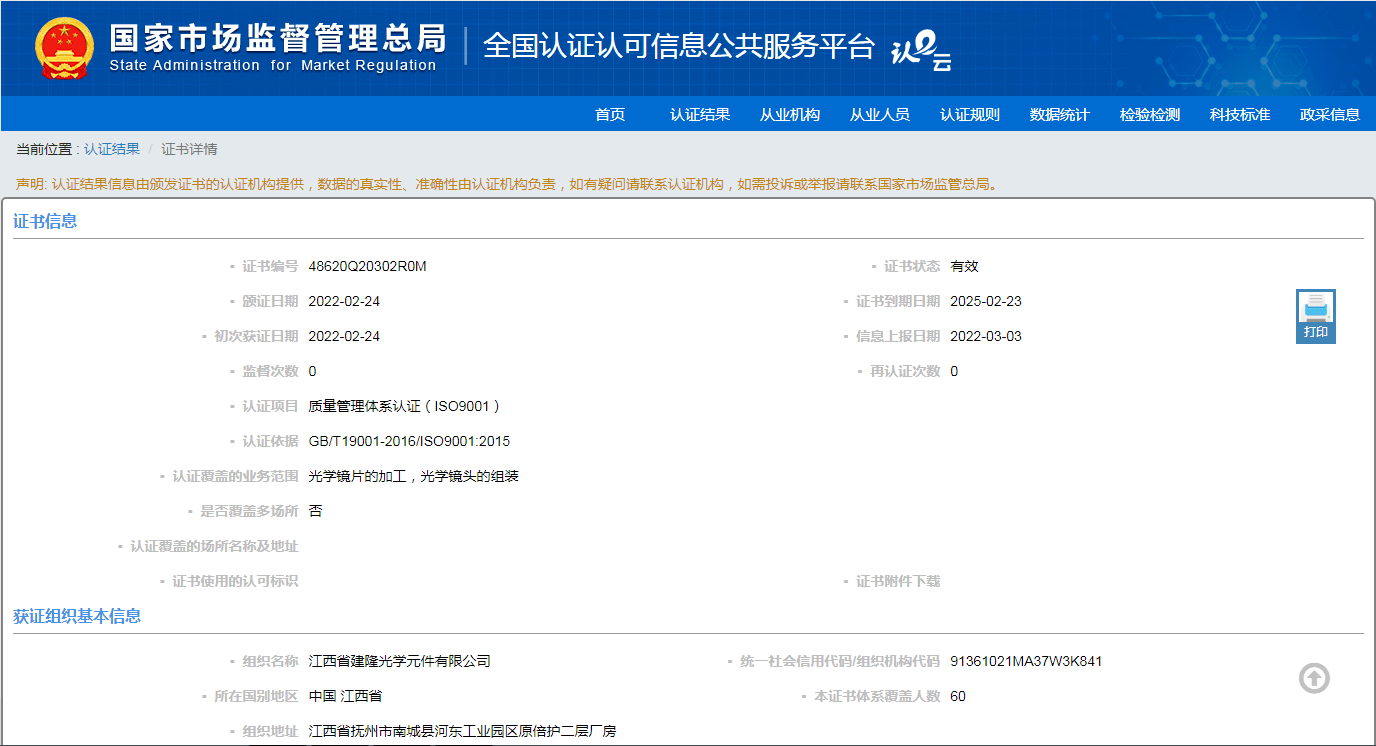
Task: Open the 首页 menu item
Action: pyautogui.click(x=610, y=115)
